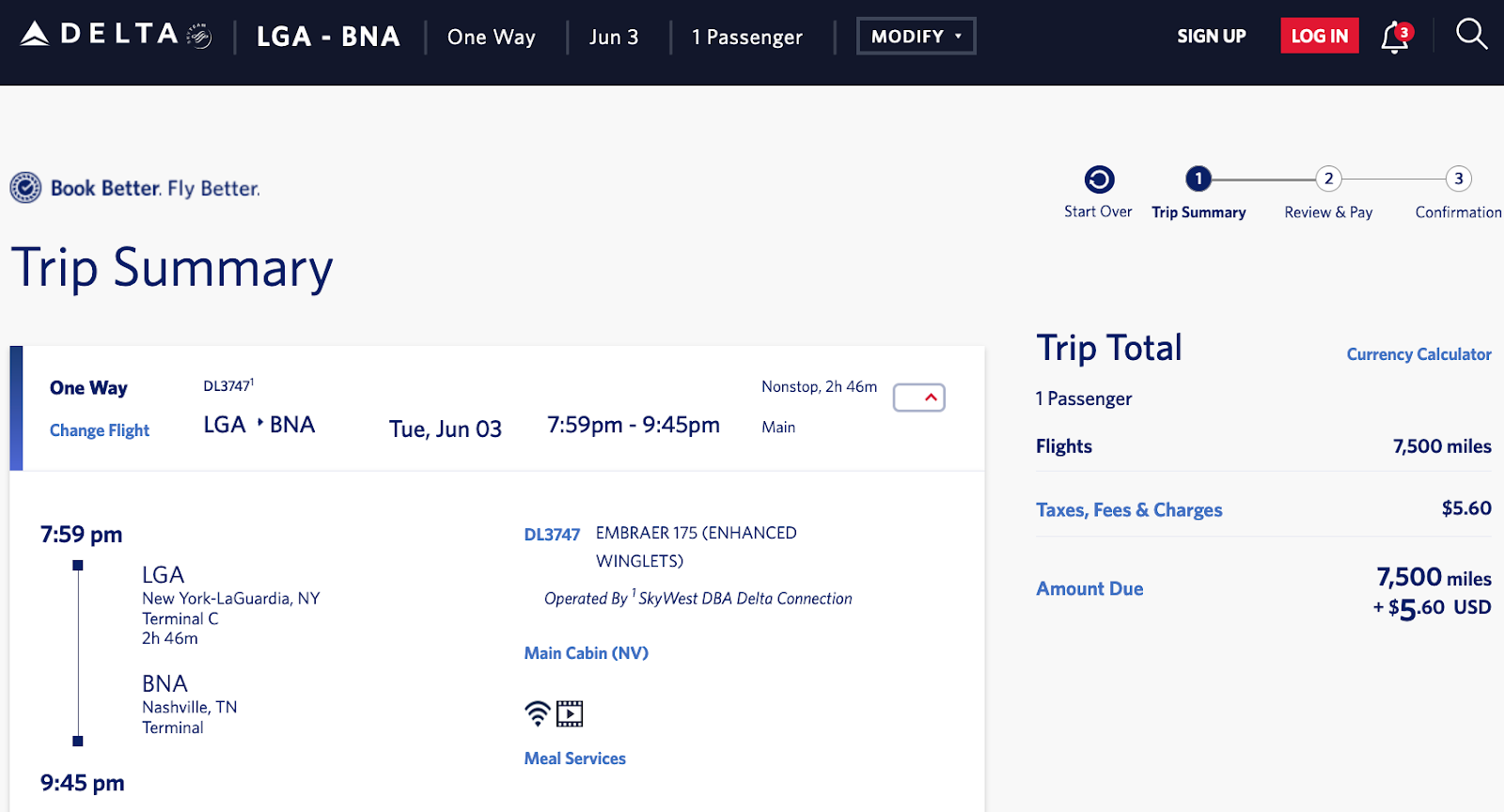Open the DL3747 flight number link
The image size is (1504, 812).
pos(552,534)
